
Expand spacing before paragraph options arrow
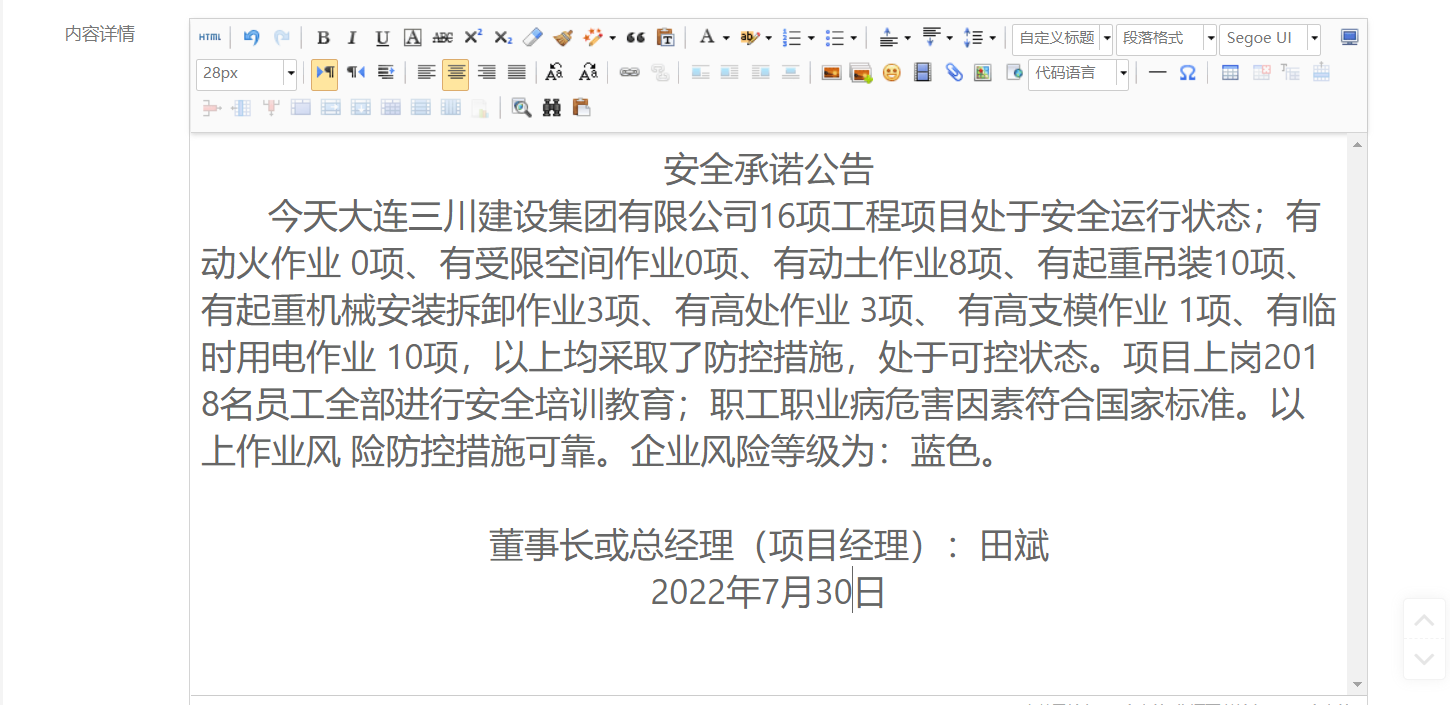[x=907, y=39]
